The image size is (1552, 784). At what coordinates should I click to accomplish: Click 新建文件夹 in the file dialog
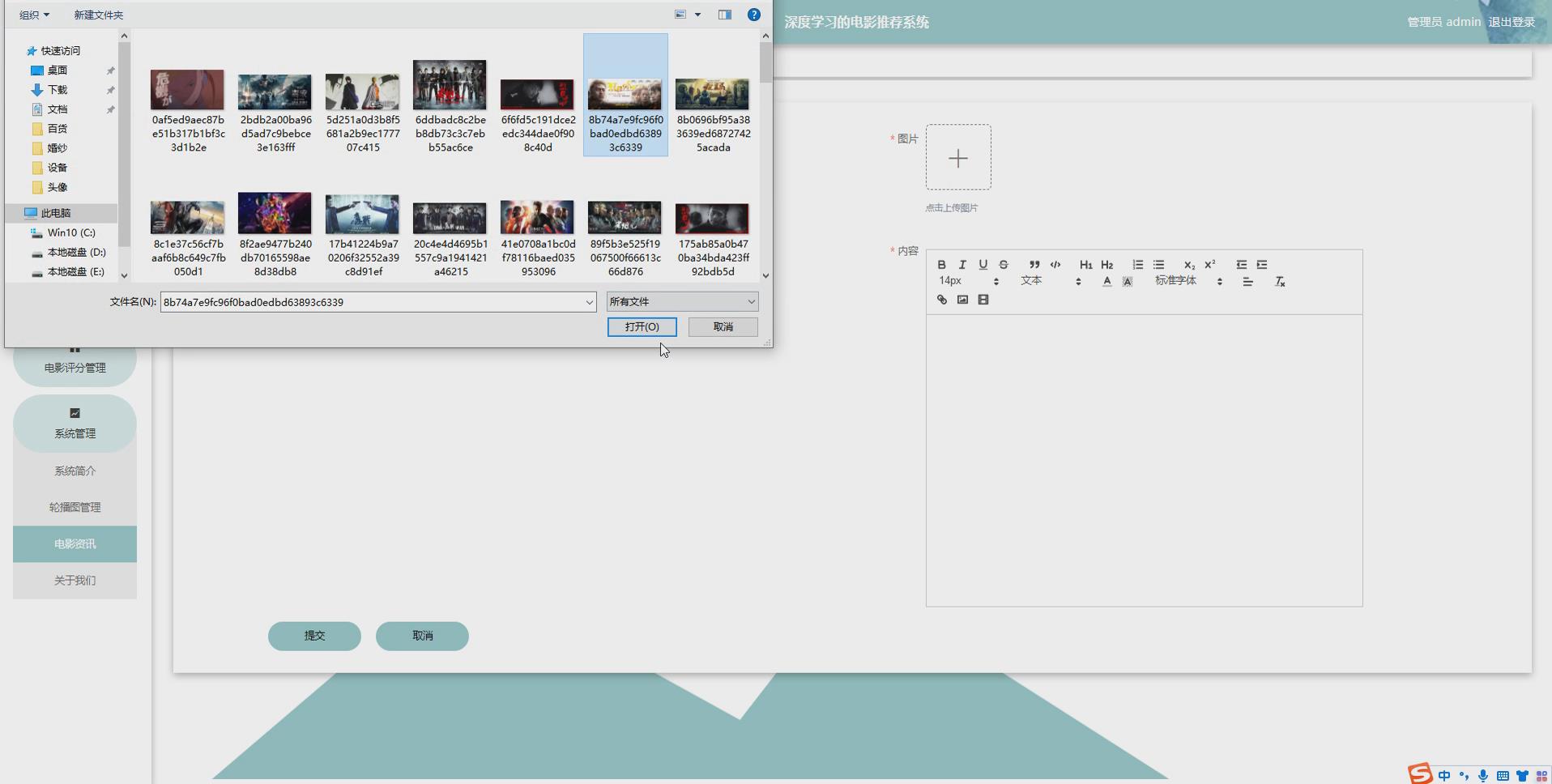[98, 15]
